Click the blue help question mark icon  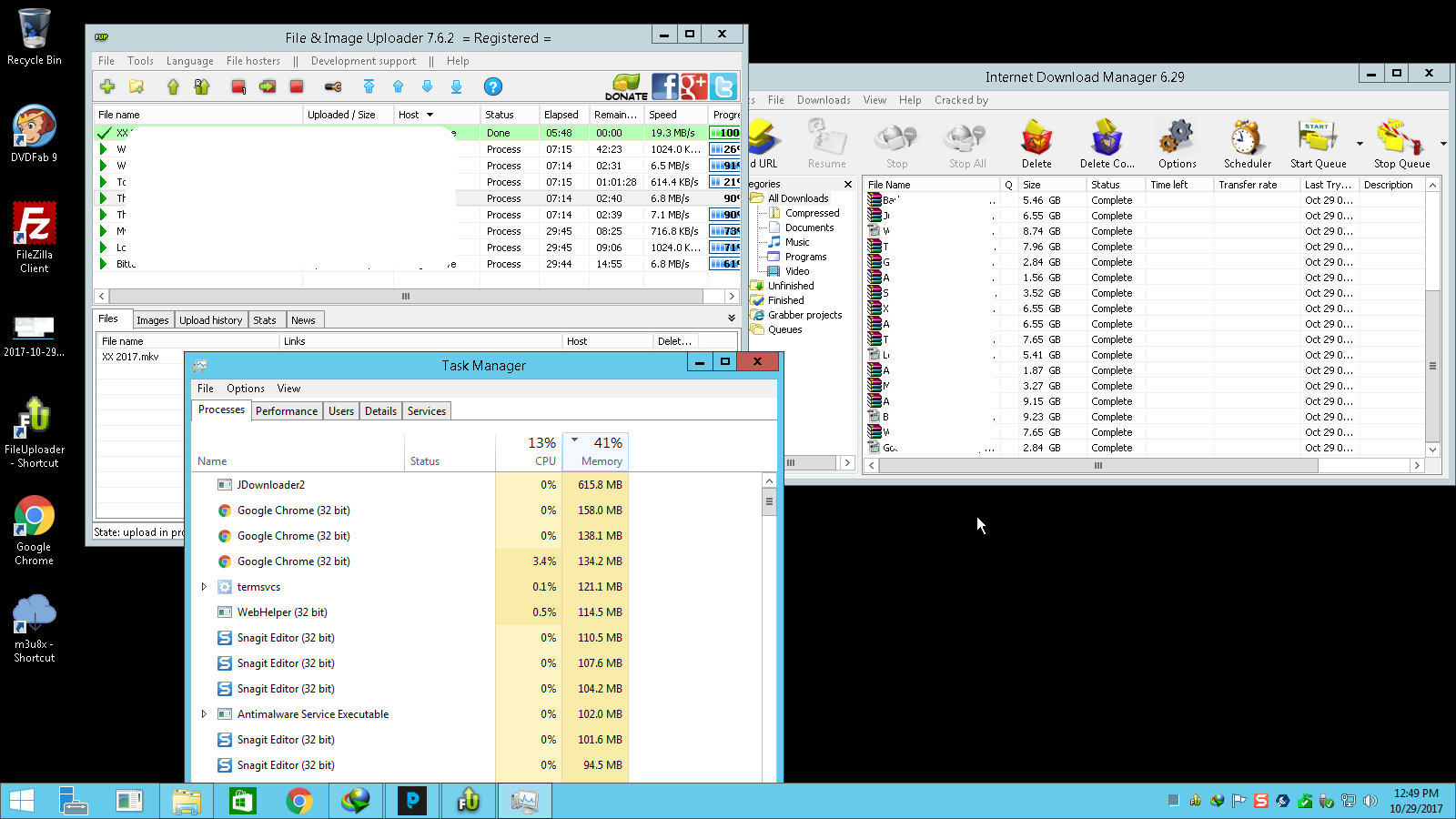(x=492, y=86)
